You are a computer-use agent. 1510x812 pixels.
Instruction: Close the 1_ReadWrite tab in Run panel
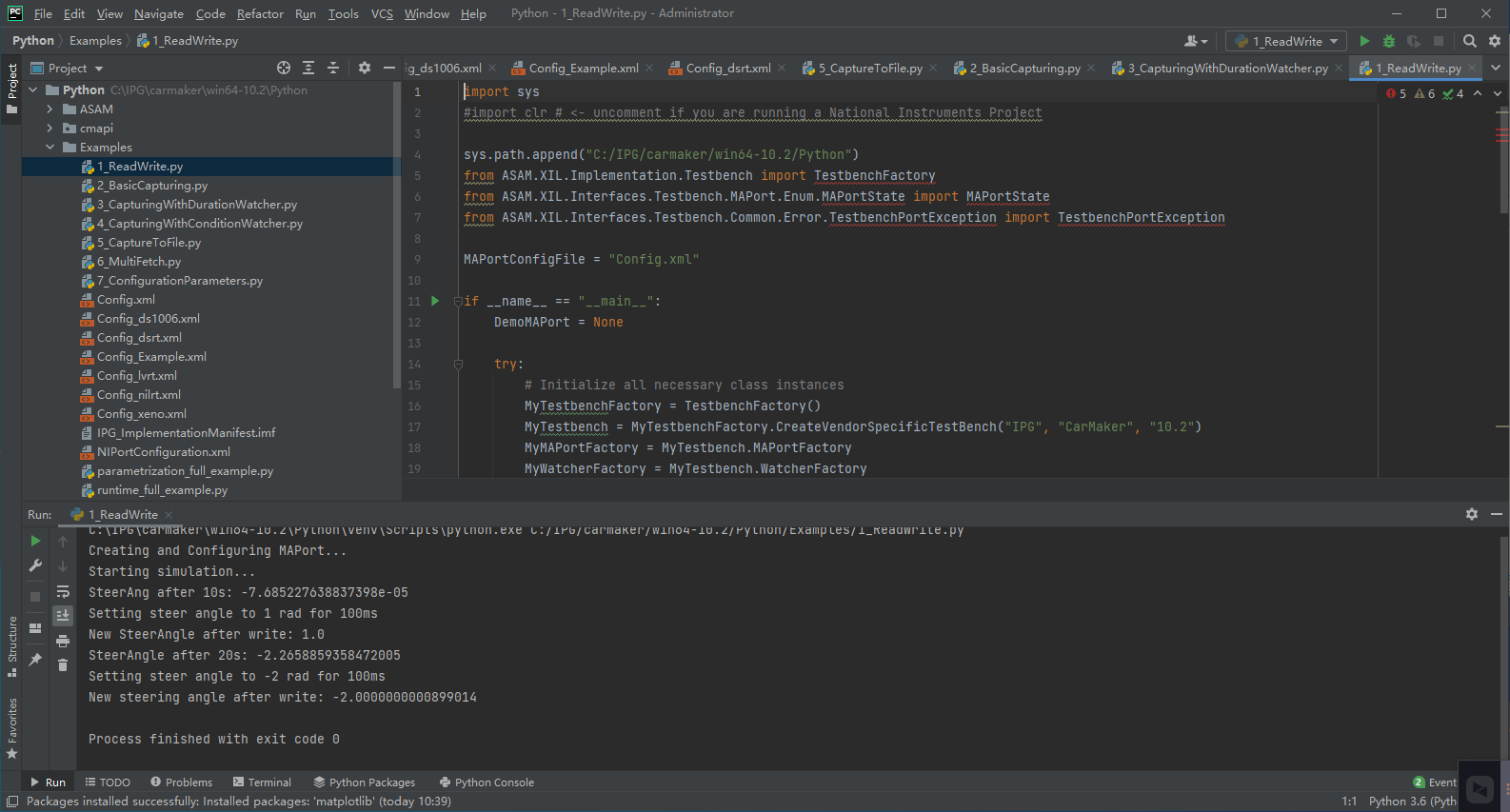tap(169, 515)
